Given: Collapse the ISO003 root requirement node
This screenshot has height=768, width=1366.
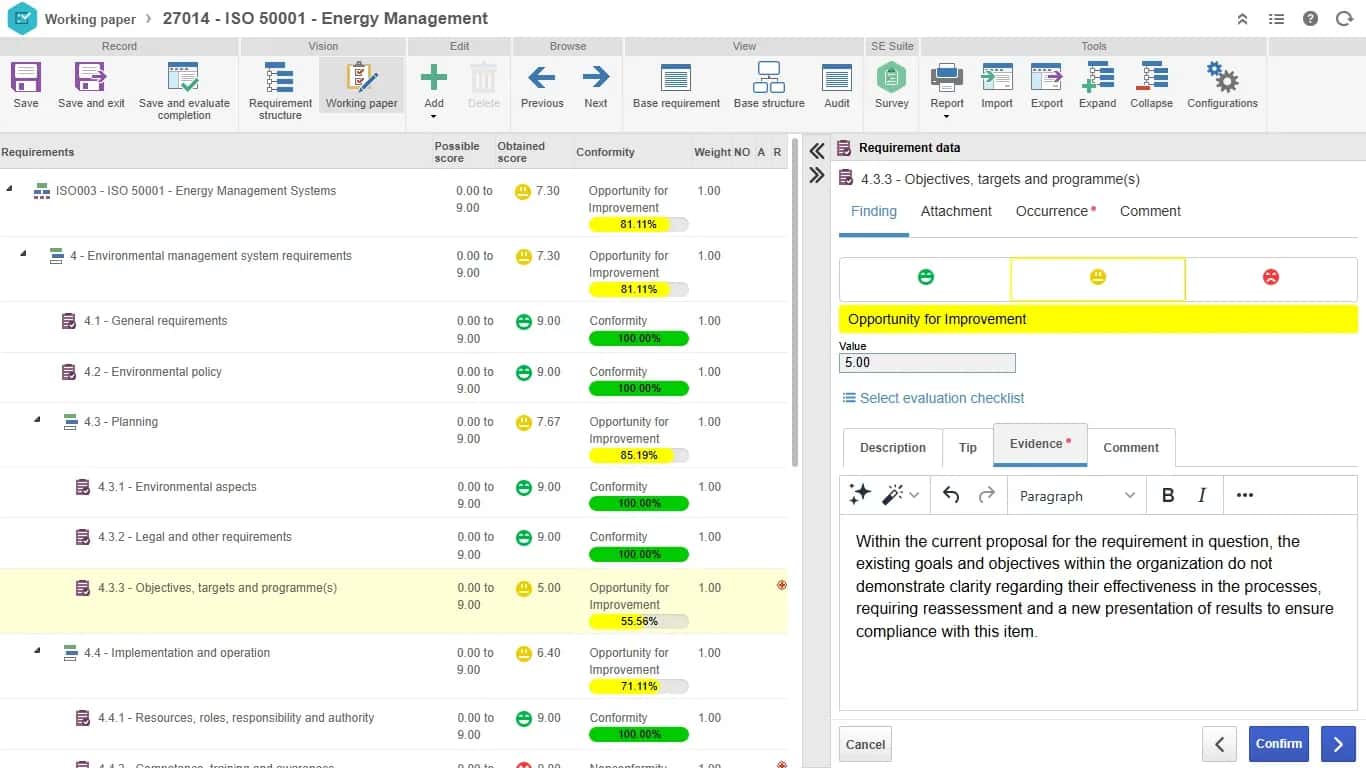Looking at the screenshot, I should [x=9, y=190].
